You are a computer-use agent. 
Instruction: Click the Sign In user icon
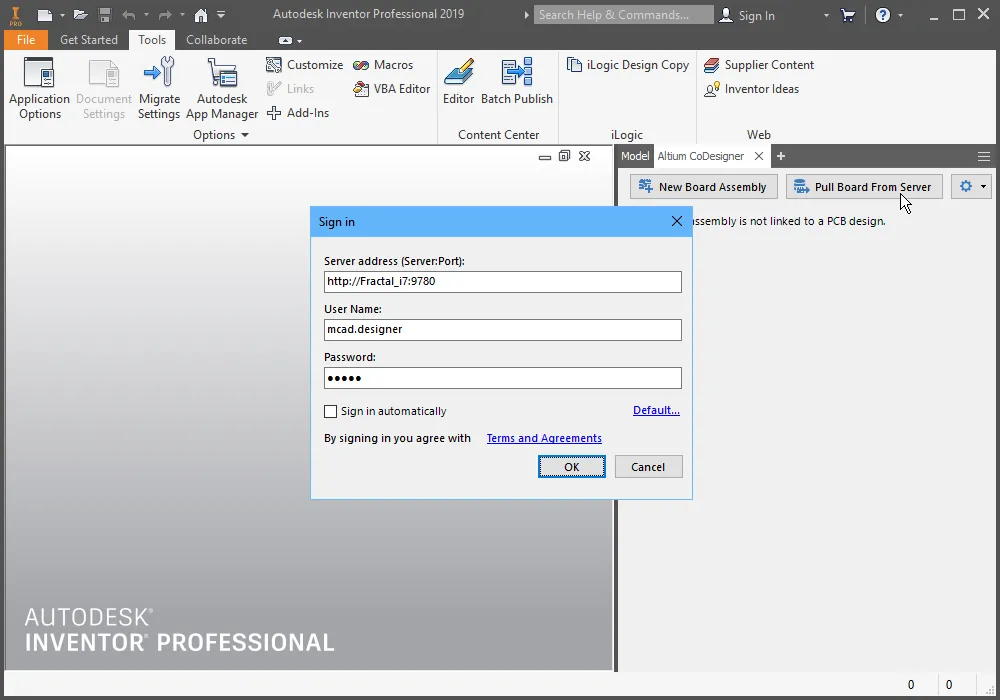pyautogui.click(x=726, y=15)
